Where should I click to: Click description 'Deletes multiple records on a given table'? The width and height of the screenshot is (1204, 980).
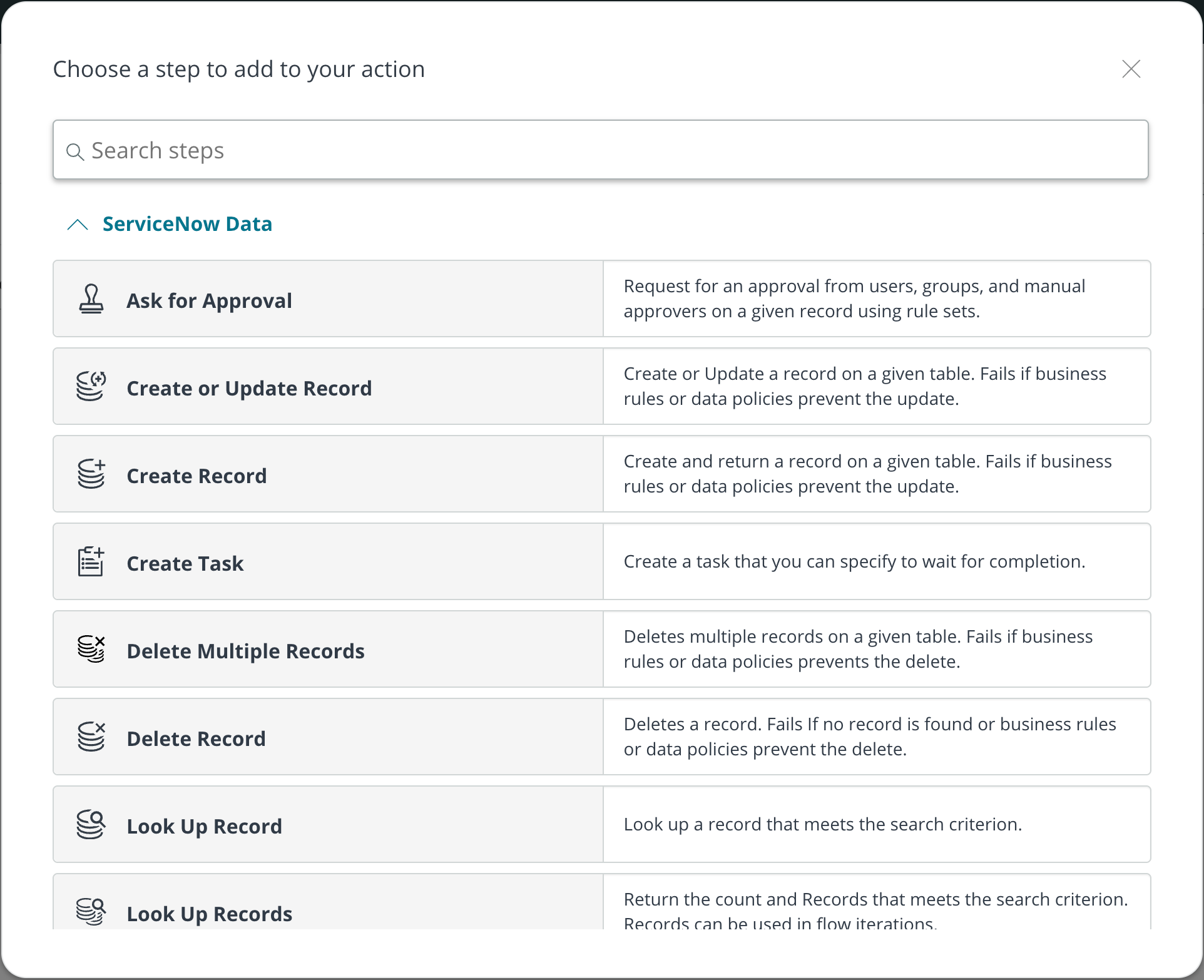(858, 649)
